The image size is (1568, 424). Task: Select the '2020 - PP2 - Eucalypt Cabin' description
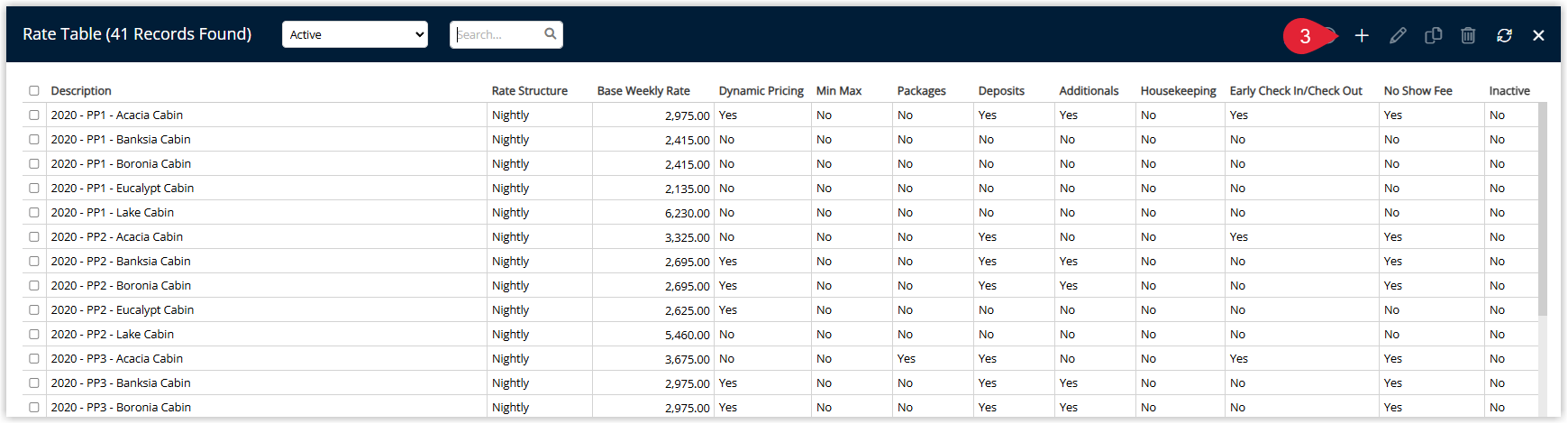point(123,310)
